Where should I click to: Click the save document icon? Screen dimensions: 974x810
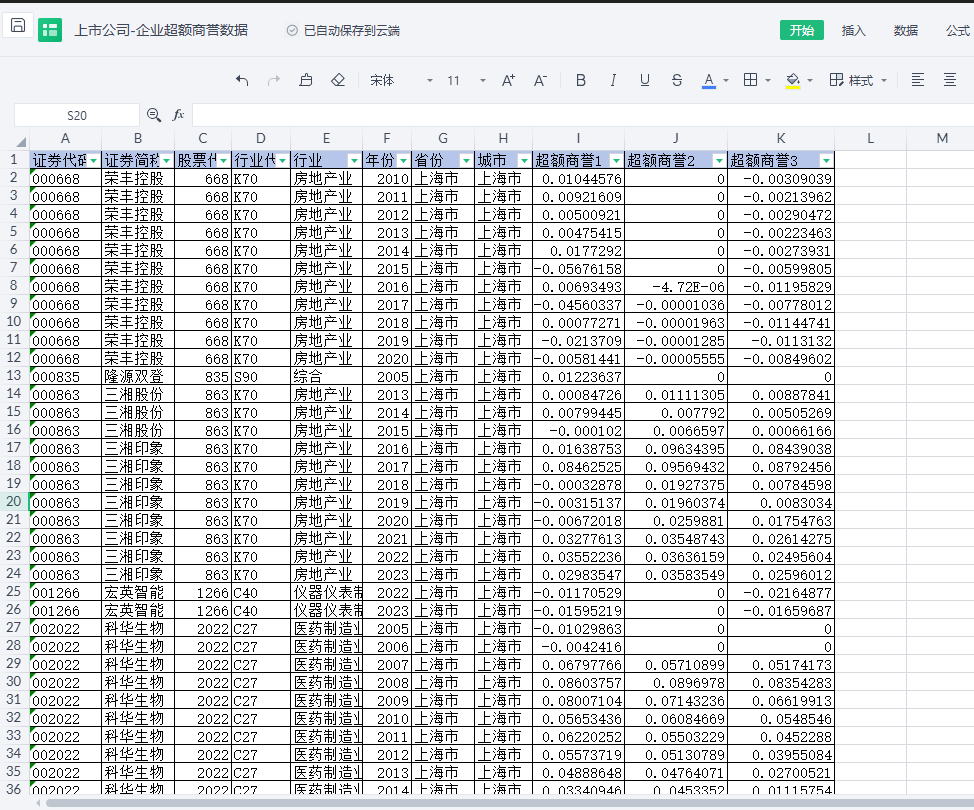click(18, 25)
